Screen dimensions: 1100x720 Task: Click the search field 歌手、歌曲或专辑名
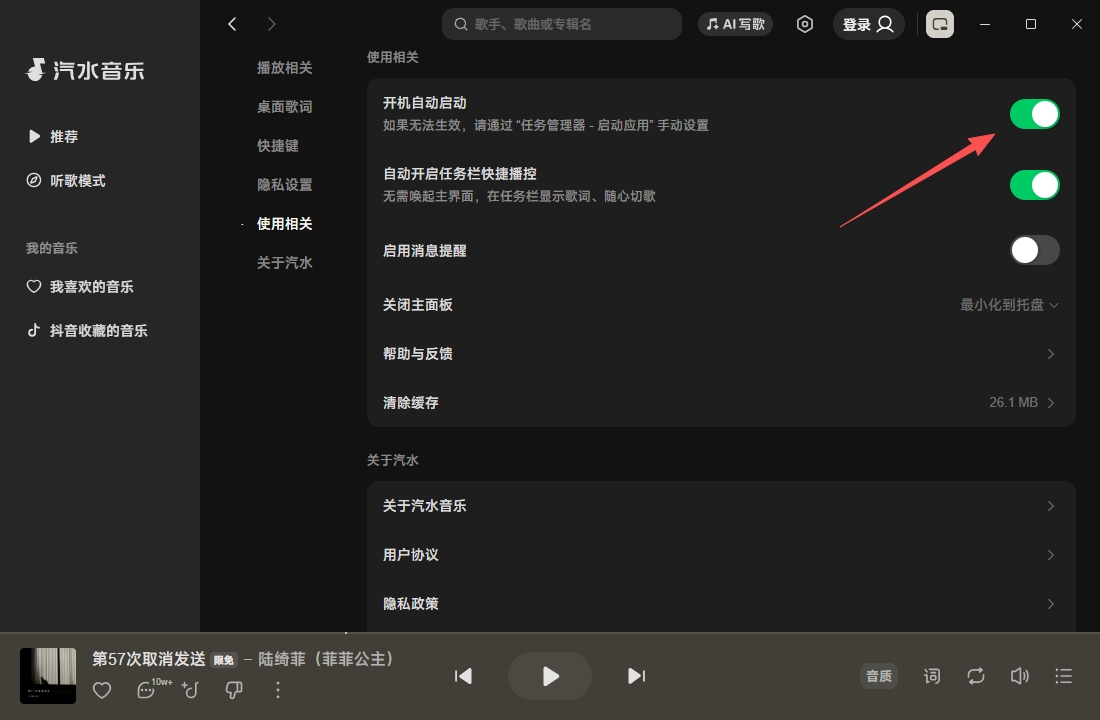pyautogui.click(x=561, y=24)
